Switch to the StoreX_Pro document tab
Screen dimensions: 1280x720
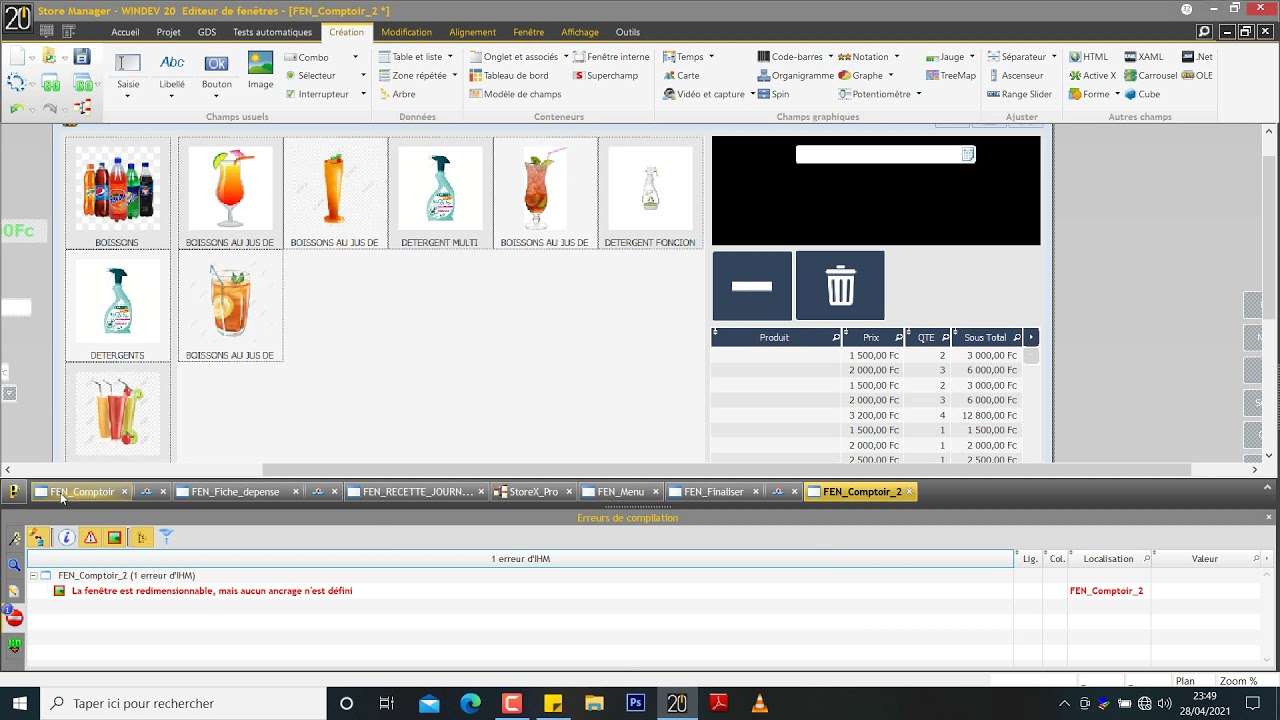coord(533,492)
